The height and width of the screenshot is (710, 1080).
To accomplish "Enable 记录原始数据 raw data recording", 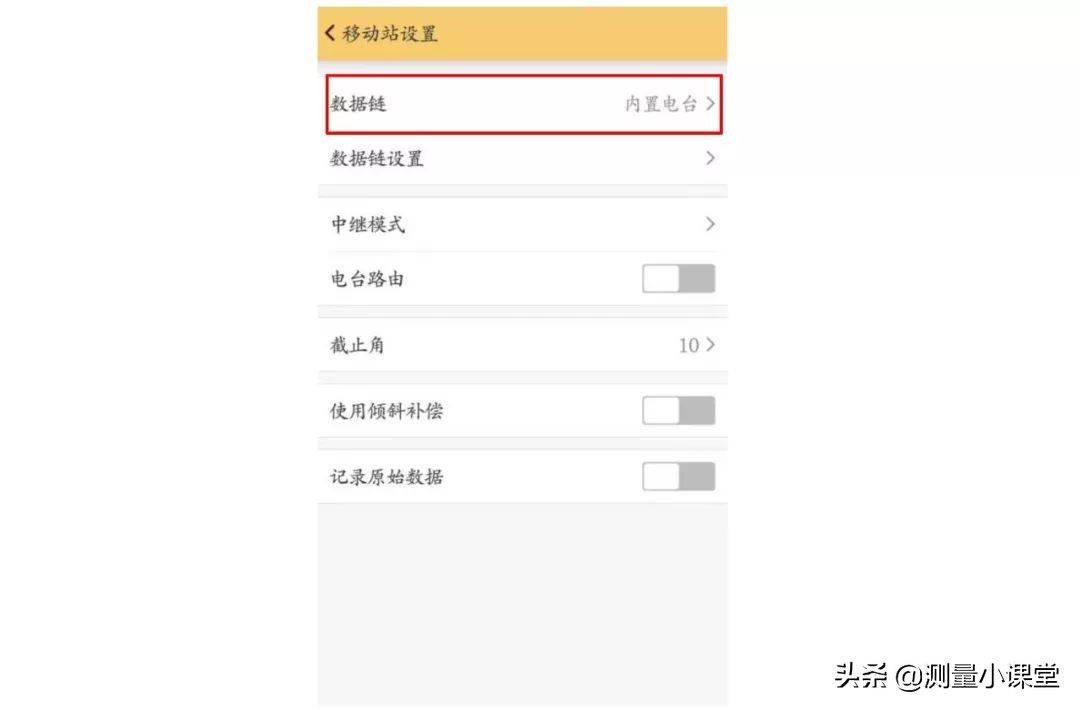I will point(678,476).
